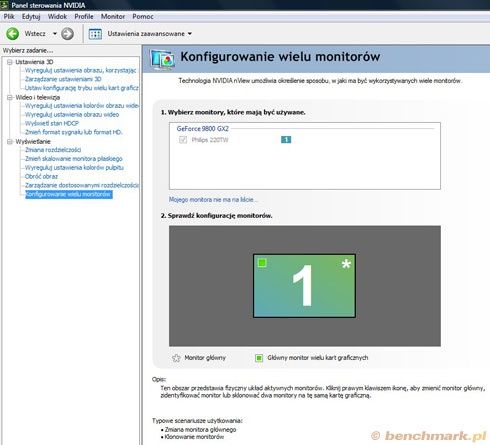
Task: Select the monitor 1 layout thumbnail
Action: (x=304, y=286)
